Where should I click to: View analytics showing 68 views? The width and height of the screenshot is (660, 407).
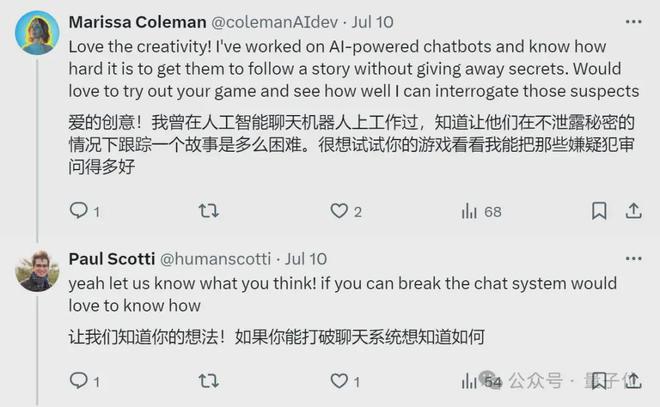click(468, 211)
